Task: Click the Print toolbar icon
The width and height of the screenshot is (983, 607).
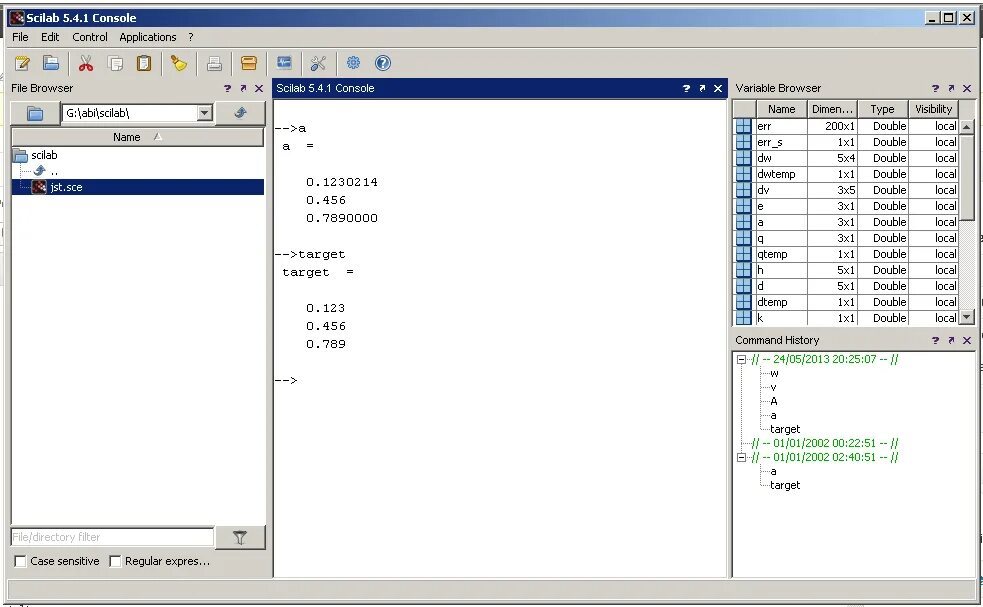Action: [214, 63]
